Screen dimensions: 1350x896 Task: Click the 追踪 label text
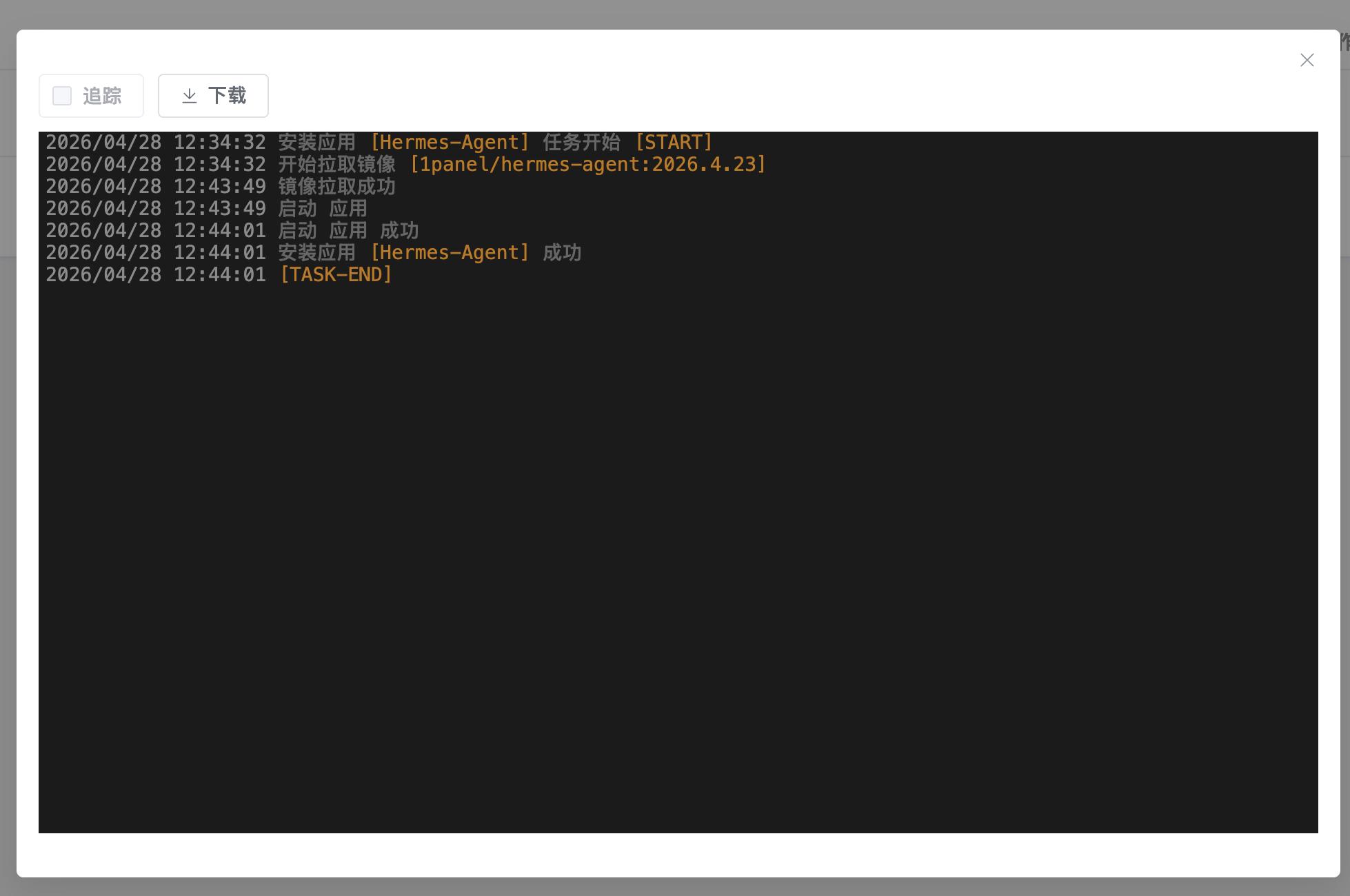point(102,96)
